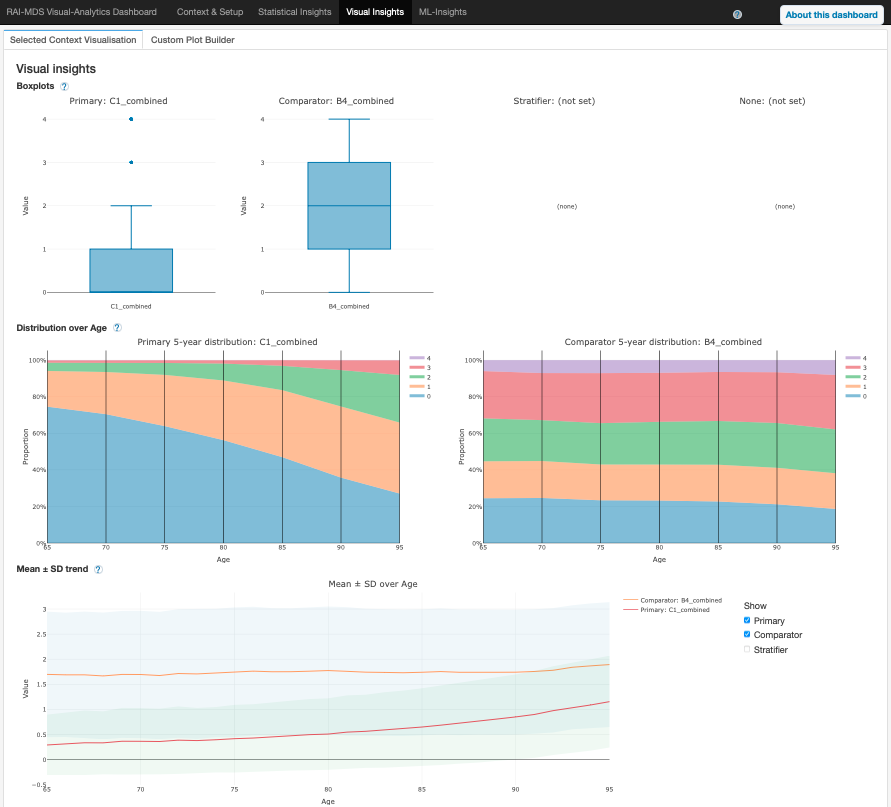Go to the ML-Insights tab
The image size is (891, 807).
[x=443, y=12]
